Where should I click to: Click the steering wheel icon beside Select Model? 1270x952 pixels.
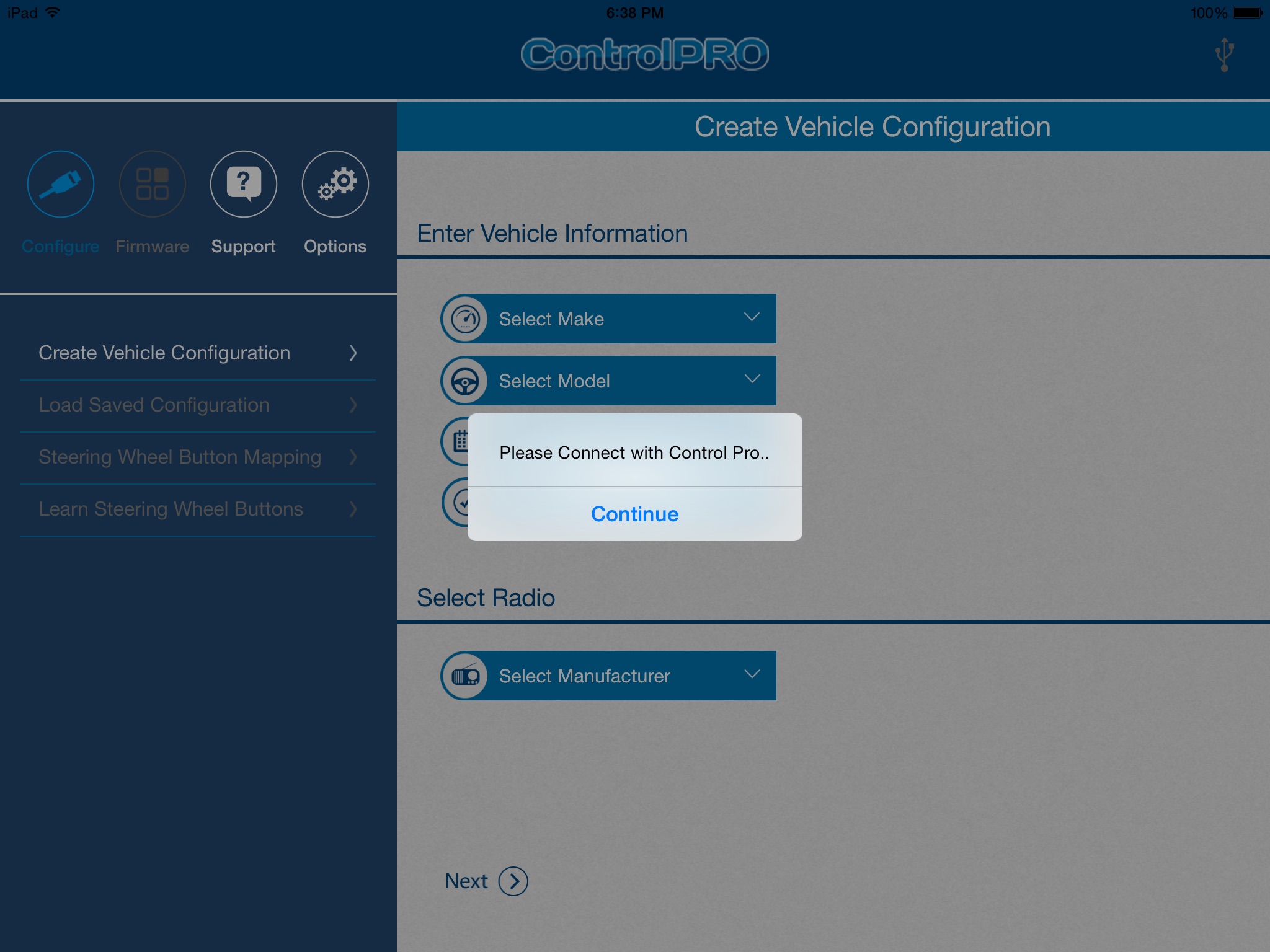(464, 381)
